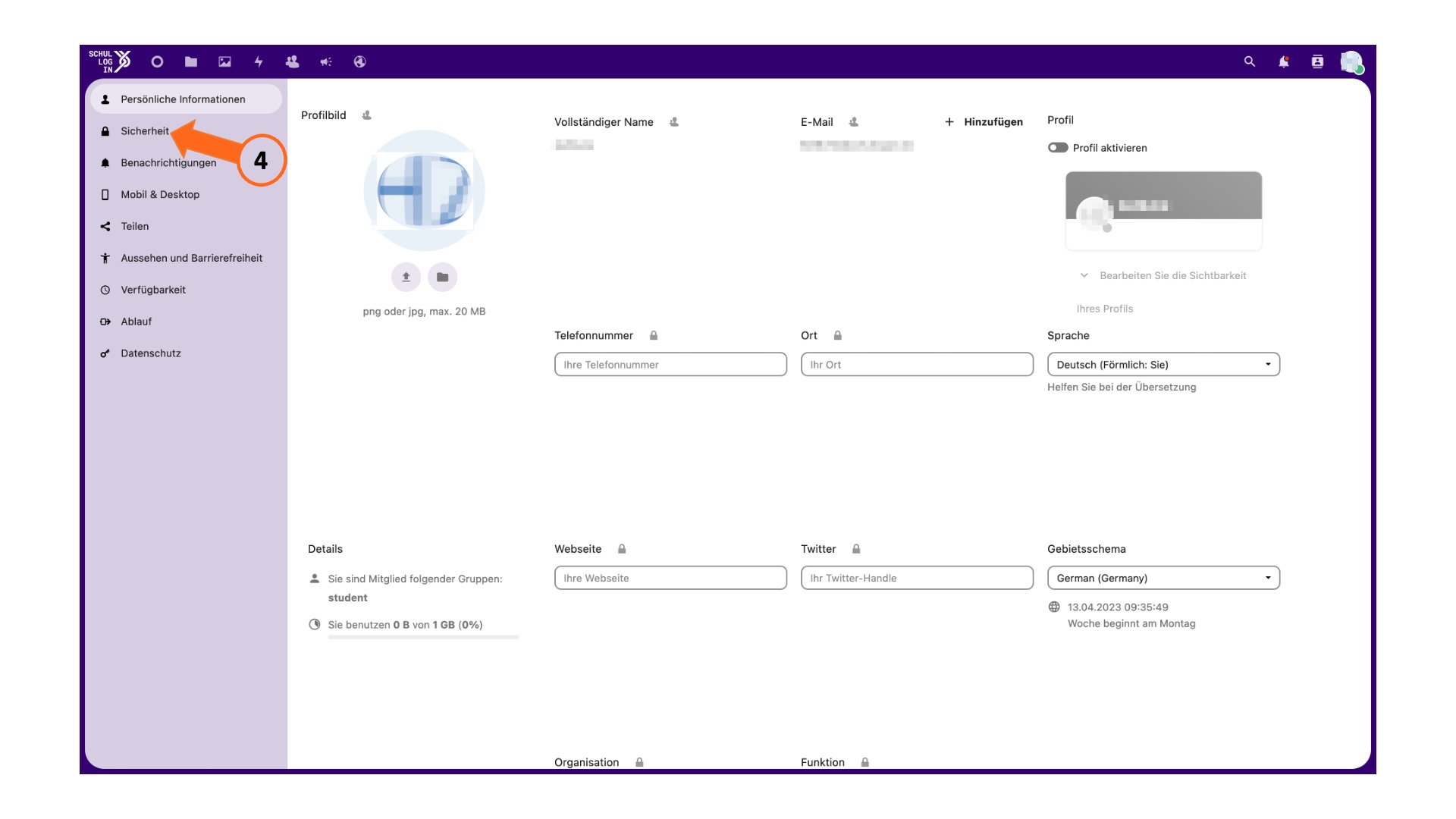Click the Ihr Twitter-Handle input field
Screen dimensions: 1456x819
tap(917, 578)
